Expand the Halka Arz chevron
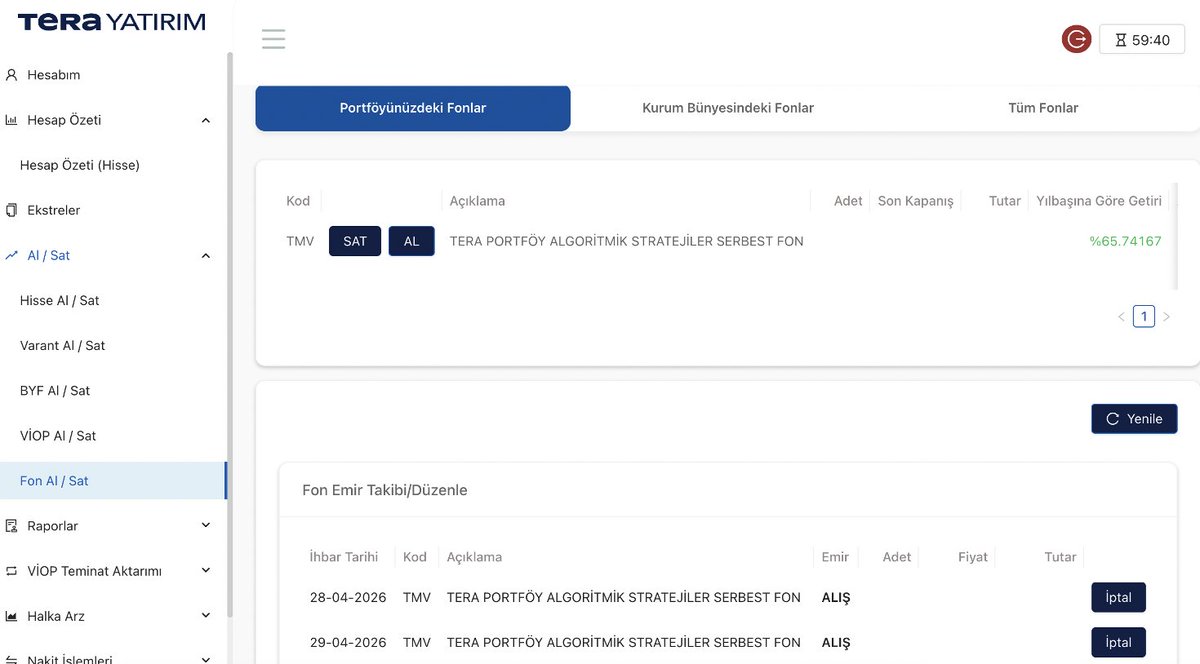This screenshot has height=664, width=1200. click(x=206, y=616)
